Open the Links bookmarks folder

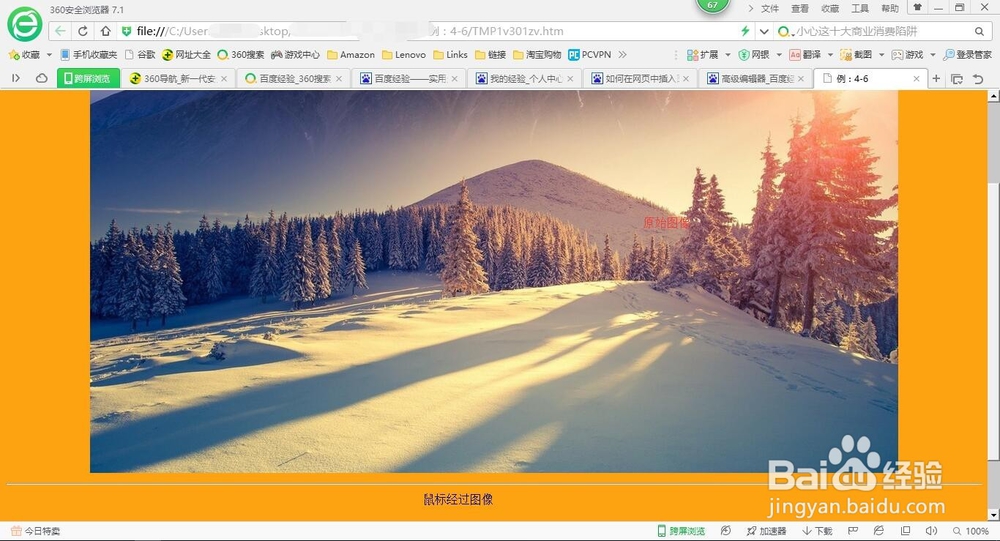[x=450, y=55]
